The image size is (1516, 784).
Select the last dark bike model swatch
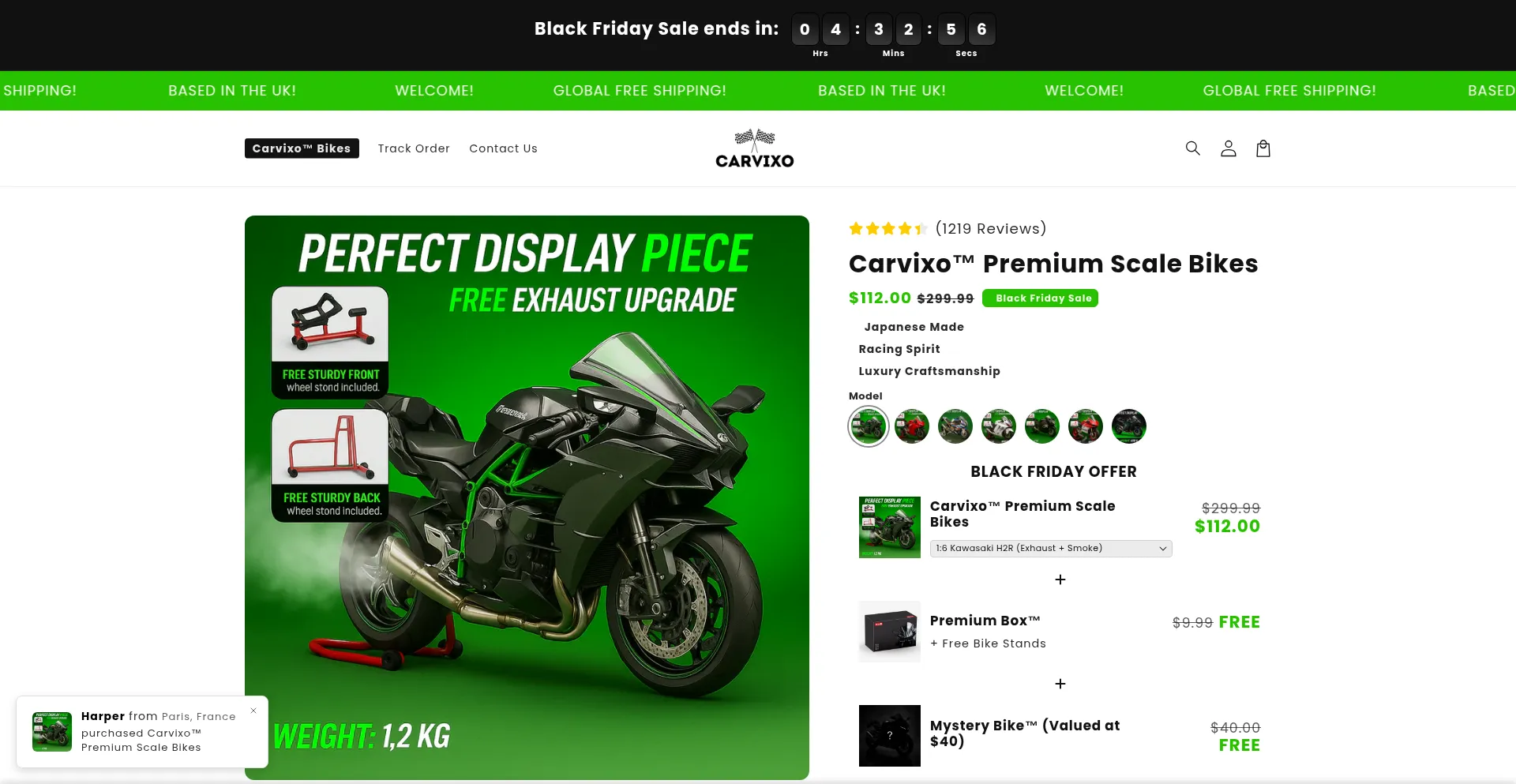click(1129, 426)
